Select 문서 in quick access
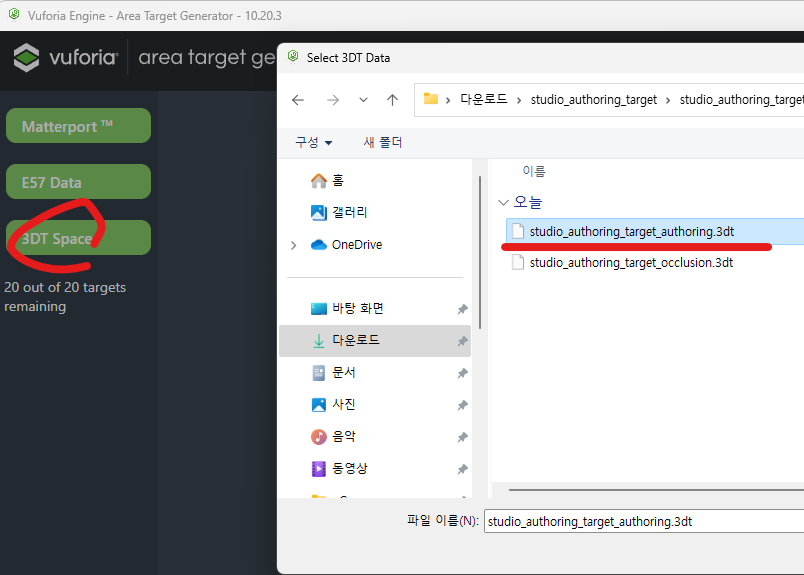Viewport: 804px width, 575px height. click(x=375, y=372)
